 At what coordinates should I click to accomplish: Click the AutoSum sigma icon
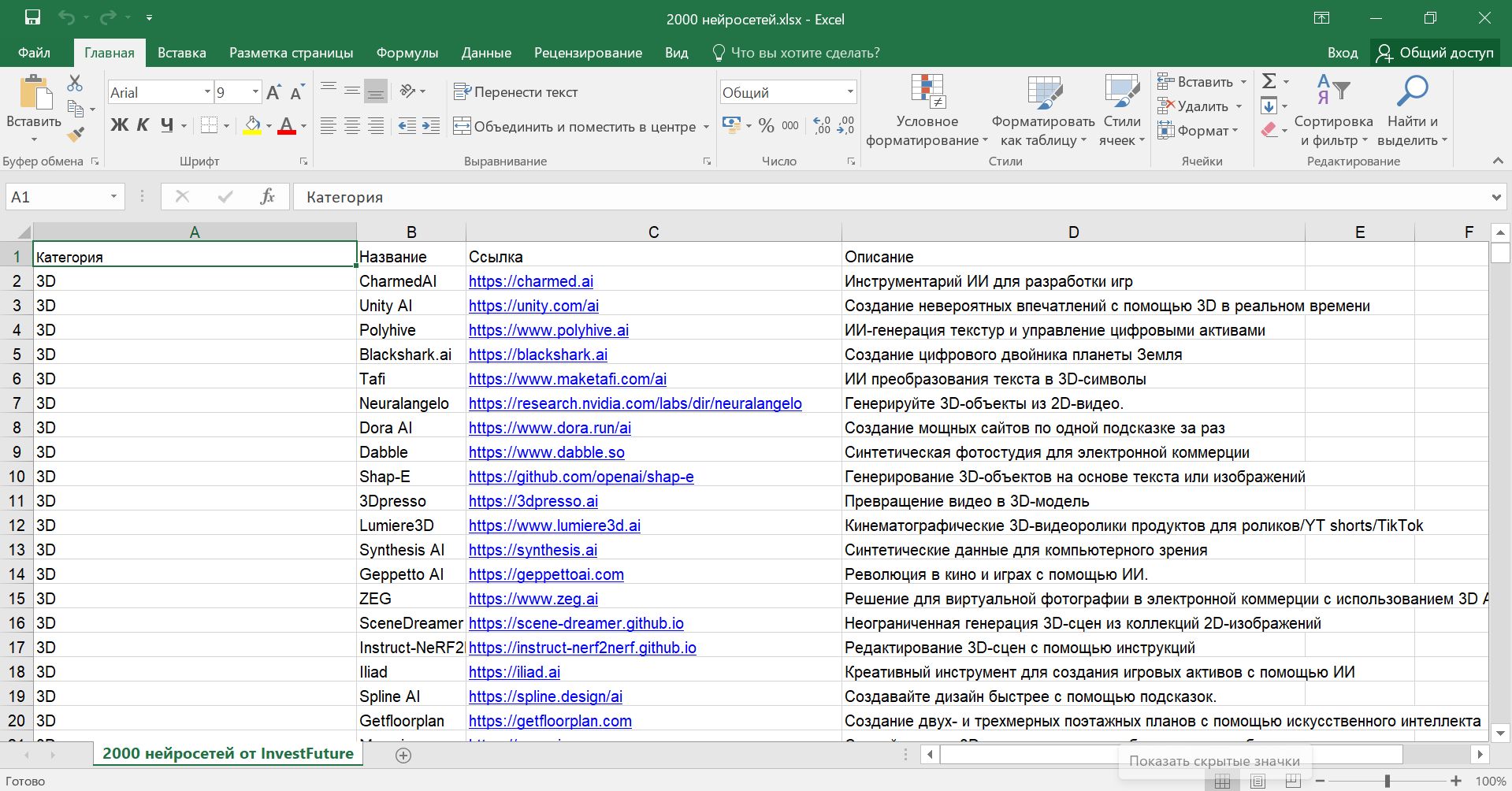1269,81
